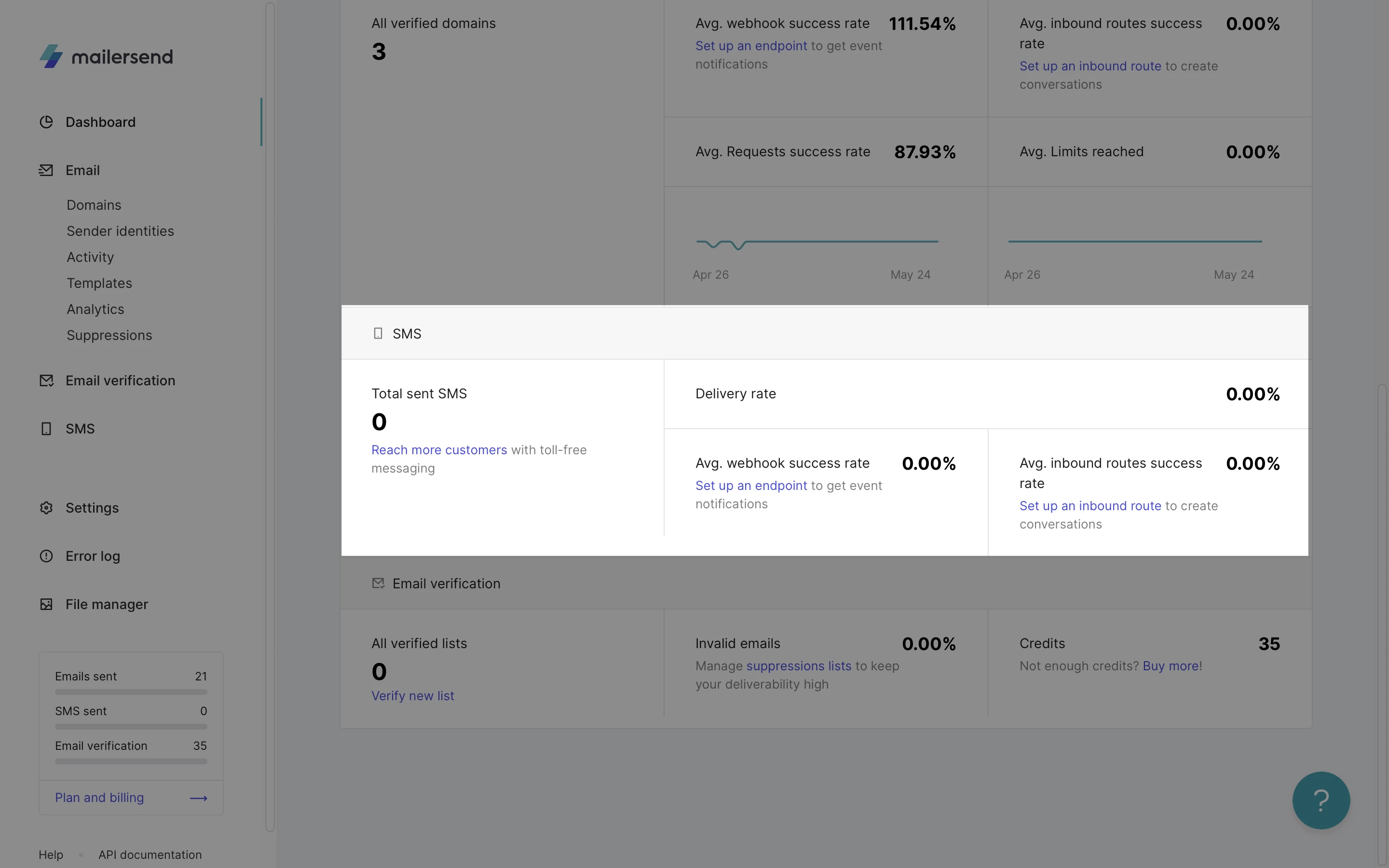Click the mailersend logo icon
1389x868 pixels.
pos(51,56)
